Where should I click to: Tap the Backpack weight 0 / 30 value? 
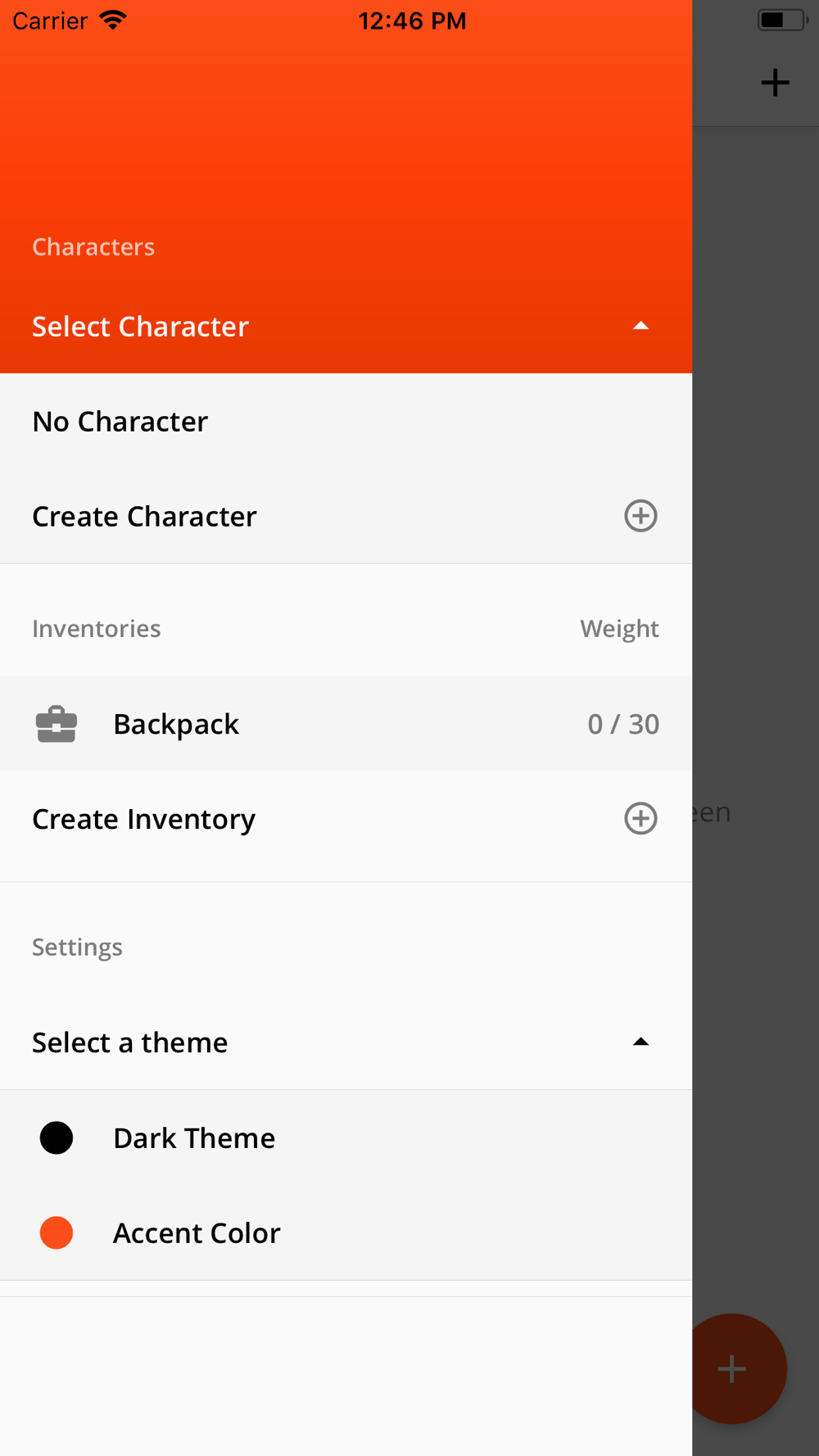pos(623,724)
